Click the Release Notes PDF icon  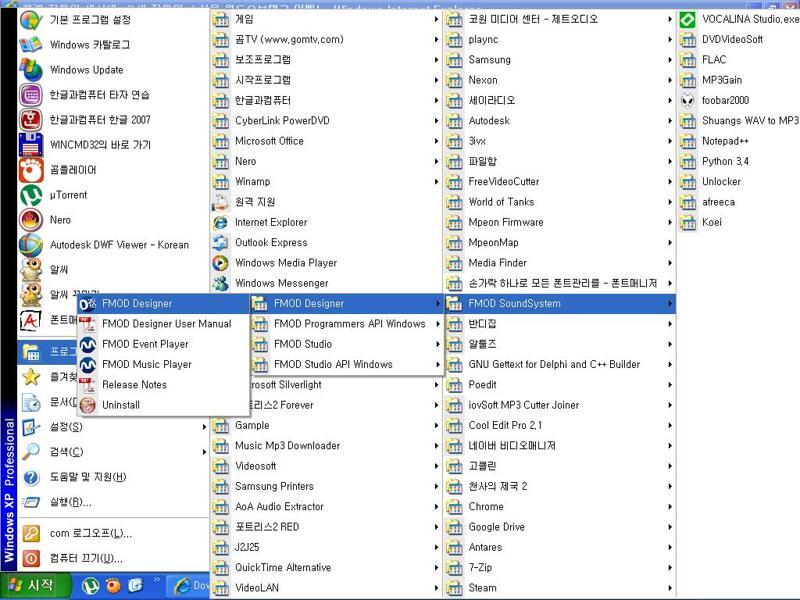pyautogui.click(x=88, y=385)
